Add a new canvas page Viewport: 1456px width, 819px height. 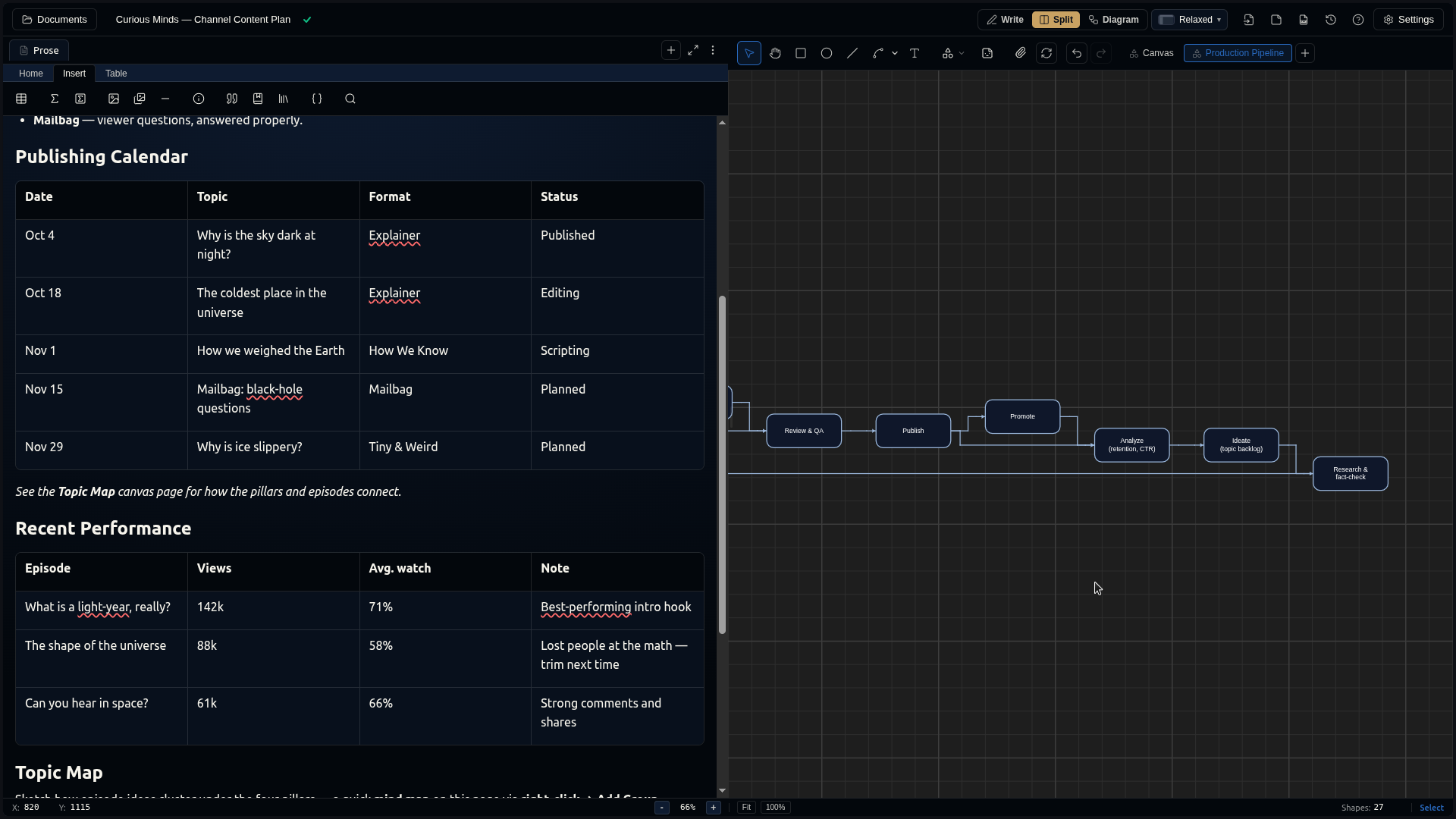point(1305,53)
